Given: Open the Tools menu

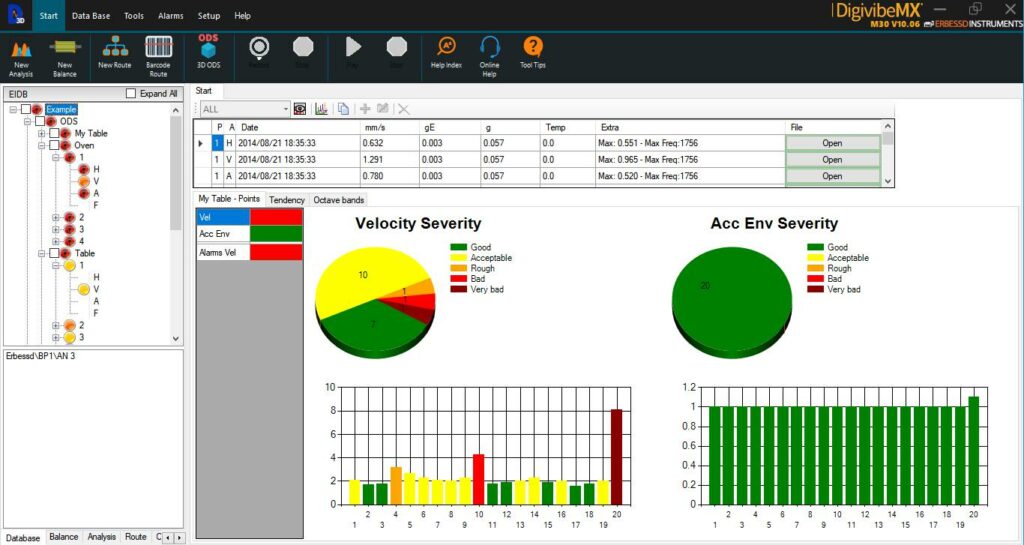Looking at the screenshot, I should (134, 16).
